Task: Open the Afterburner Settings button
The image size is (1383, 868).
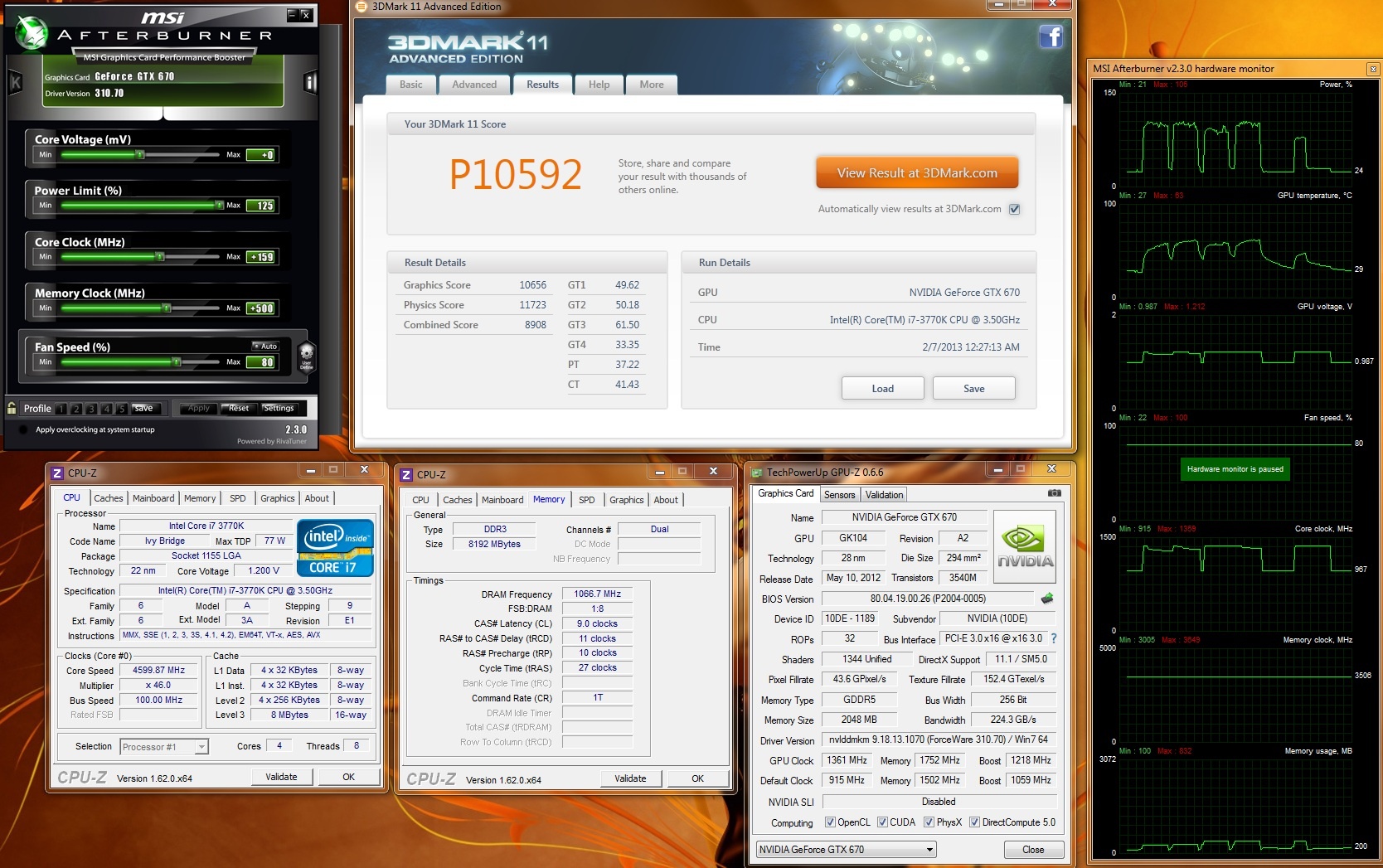Action: [279, 408]
